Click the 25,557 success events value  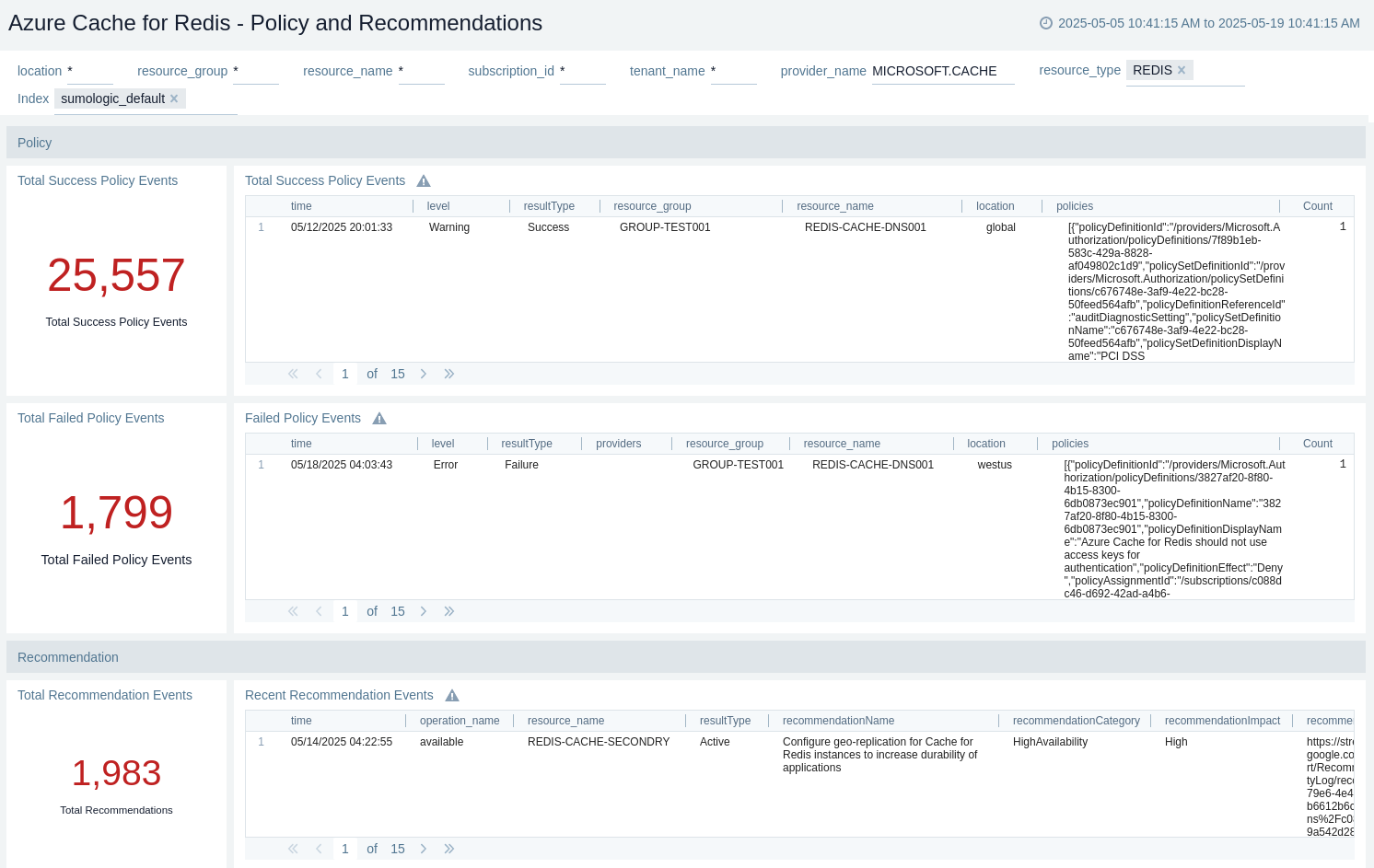click(116, 275)
